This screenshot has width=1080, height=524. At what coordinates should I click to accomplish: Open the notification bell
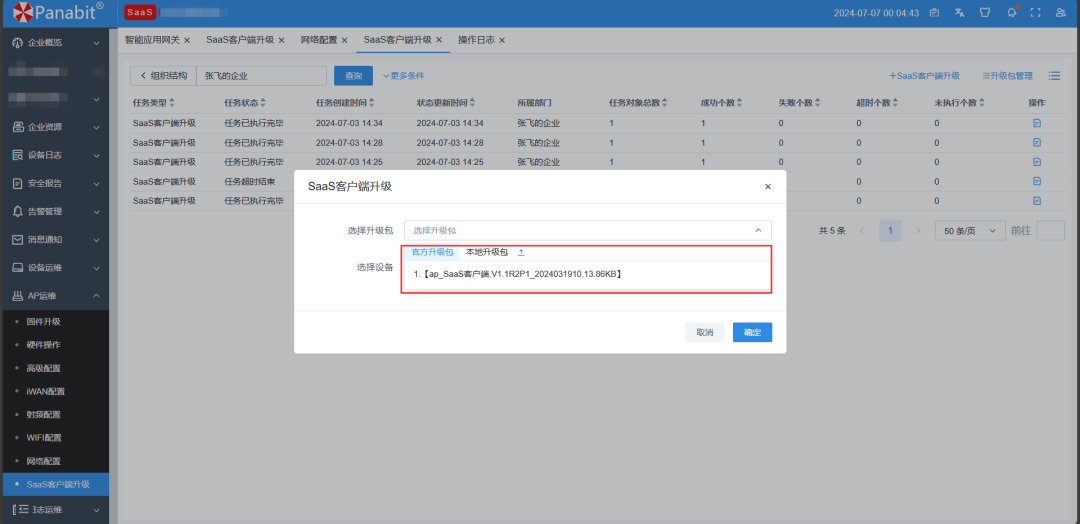coord(1012,12)
